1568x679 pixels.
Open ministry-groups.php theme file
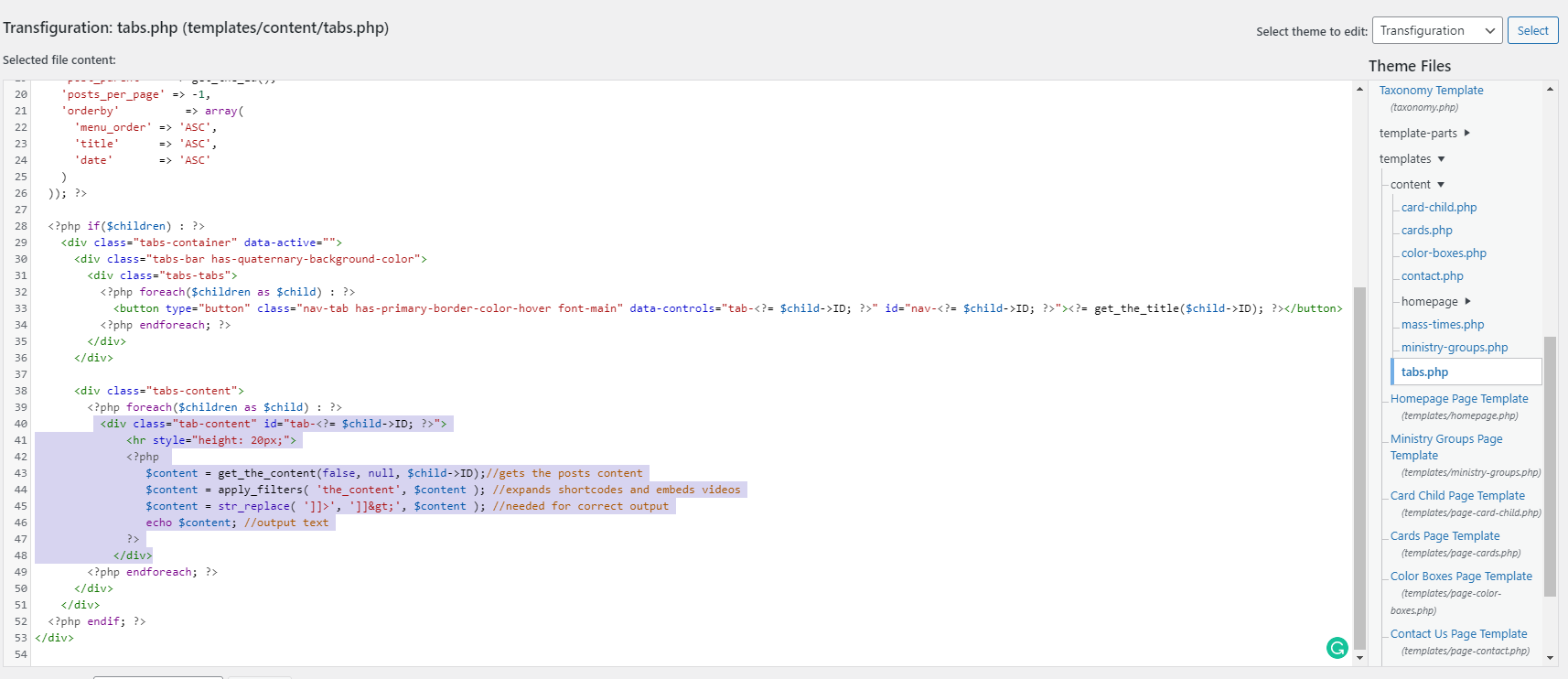pyautogui.click(x=1454, y=348)
